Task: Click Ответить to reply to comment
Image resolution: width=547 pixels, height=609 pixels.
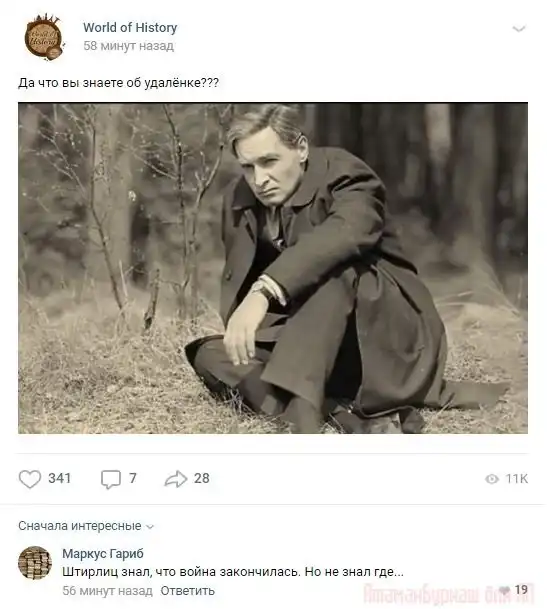Action: [x=187, y=591]
